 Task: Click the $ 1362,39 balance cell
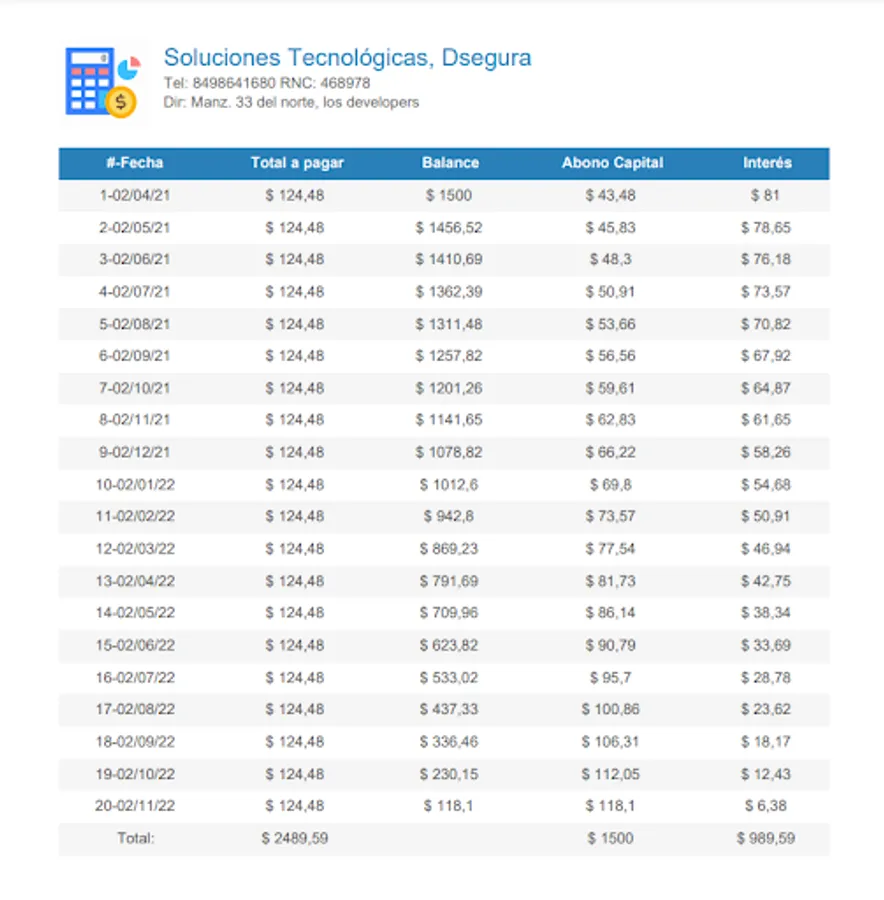449,292
